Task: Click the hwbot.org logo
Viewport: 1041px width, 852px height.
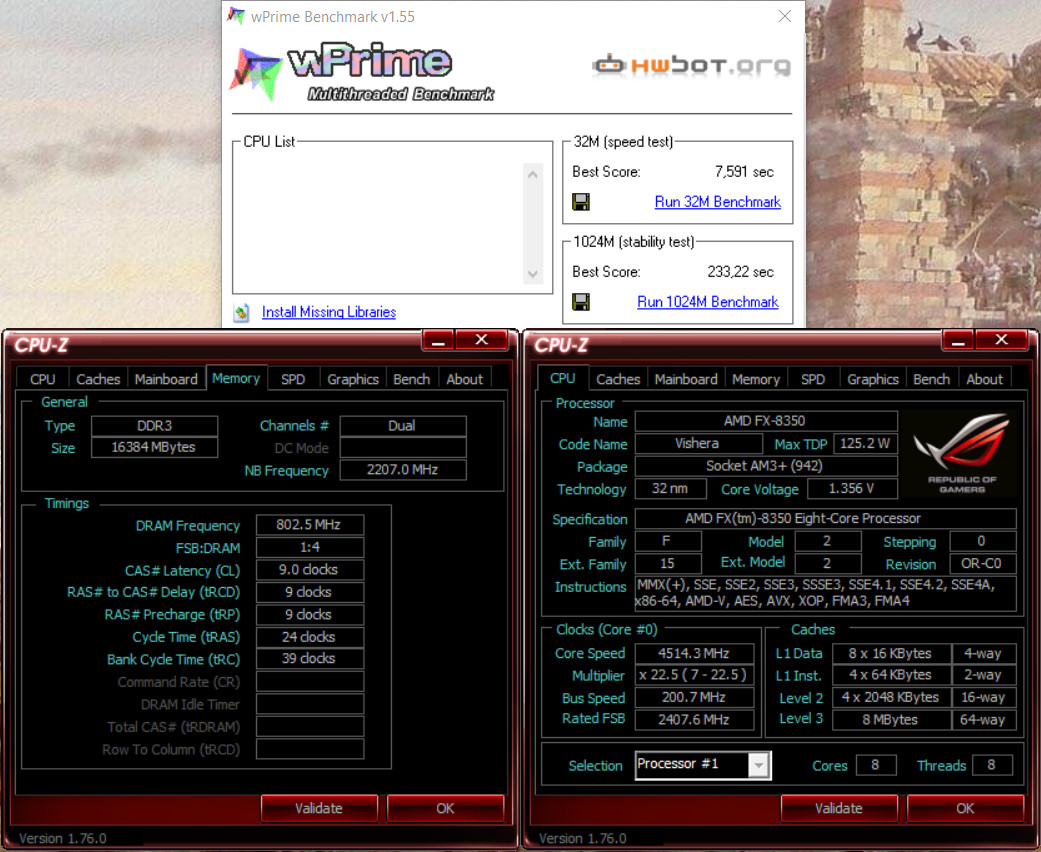Action: (x=691, y=66)
